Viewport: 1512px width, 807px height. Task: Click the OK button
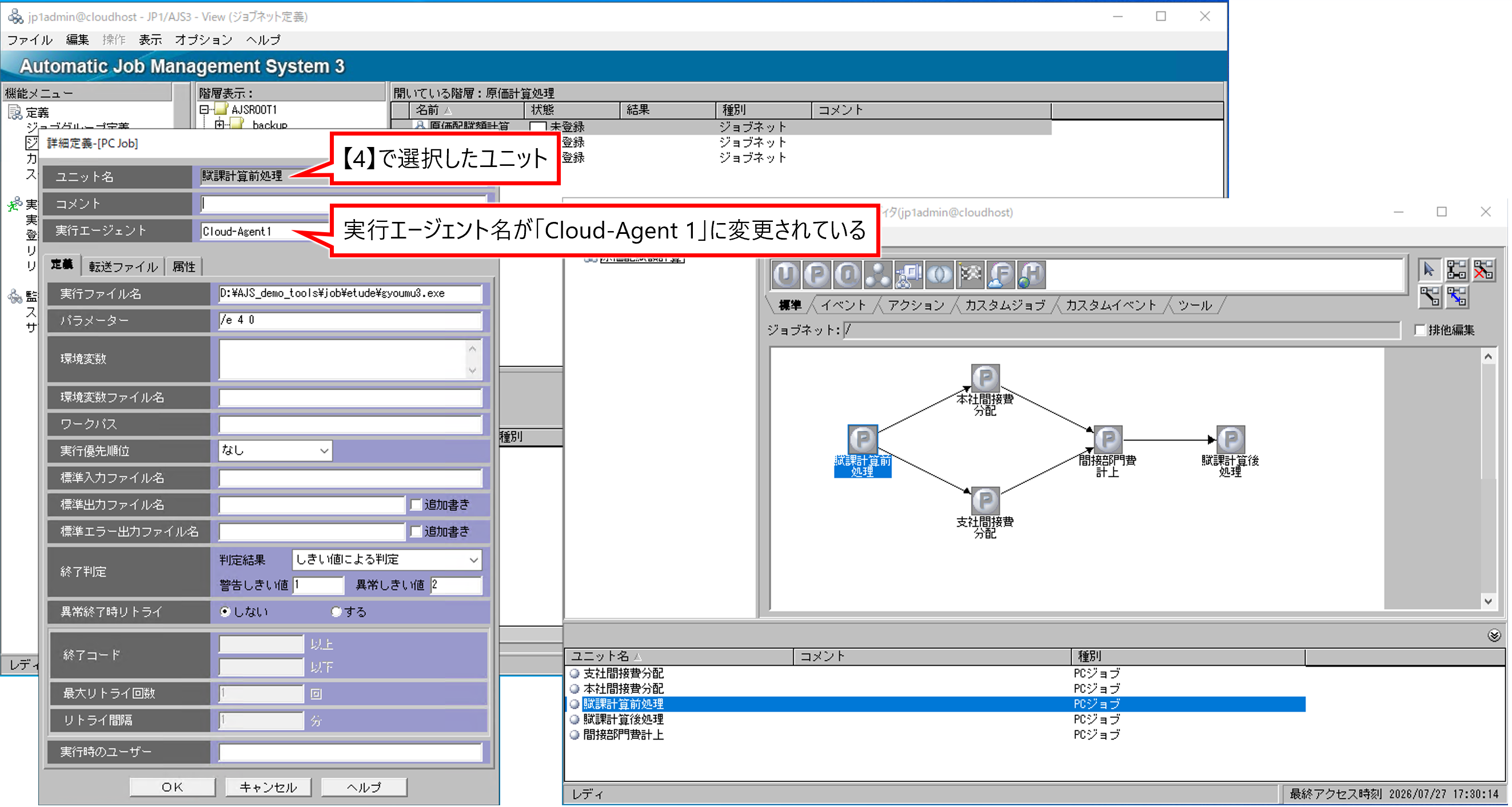click(x=173, y=788)
